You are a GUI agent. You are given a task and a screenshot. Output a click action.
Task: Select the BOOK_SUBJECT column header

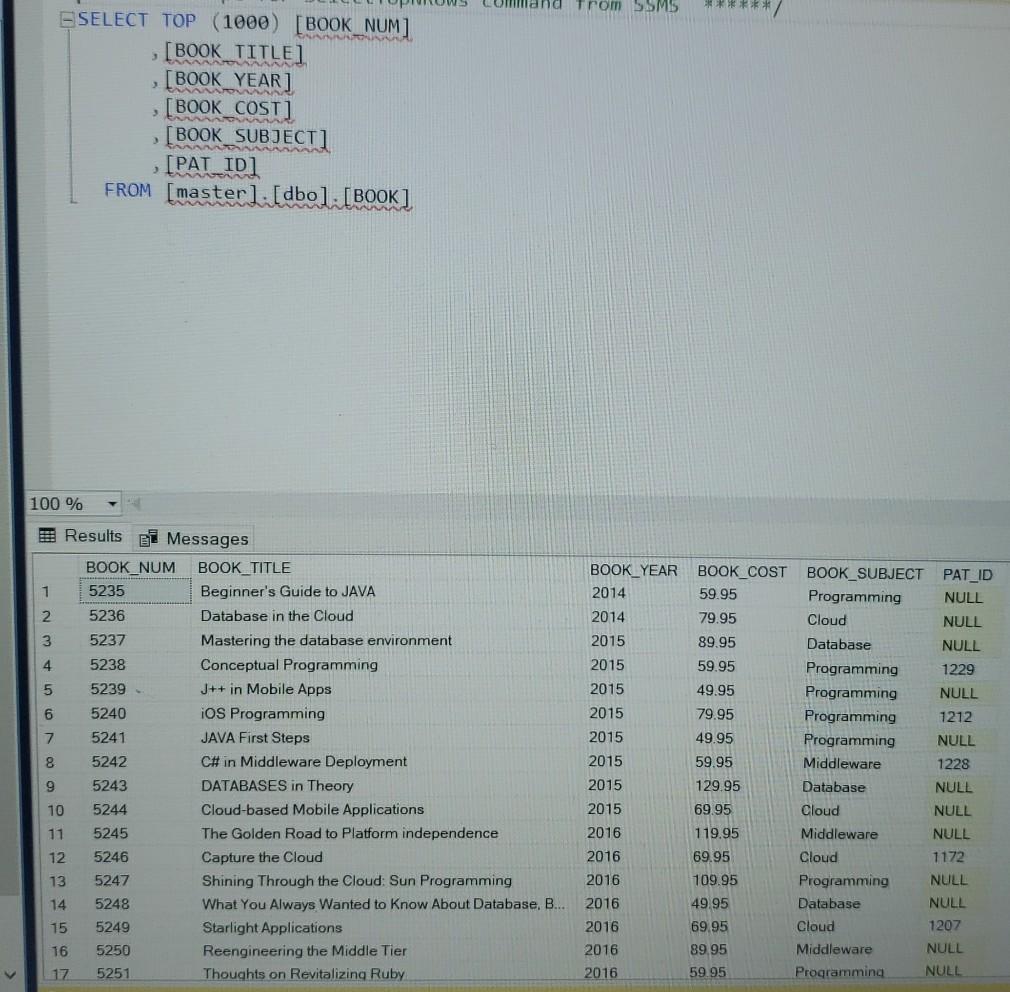(x=864, y=572)
